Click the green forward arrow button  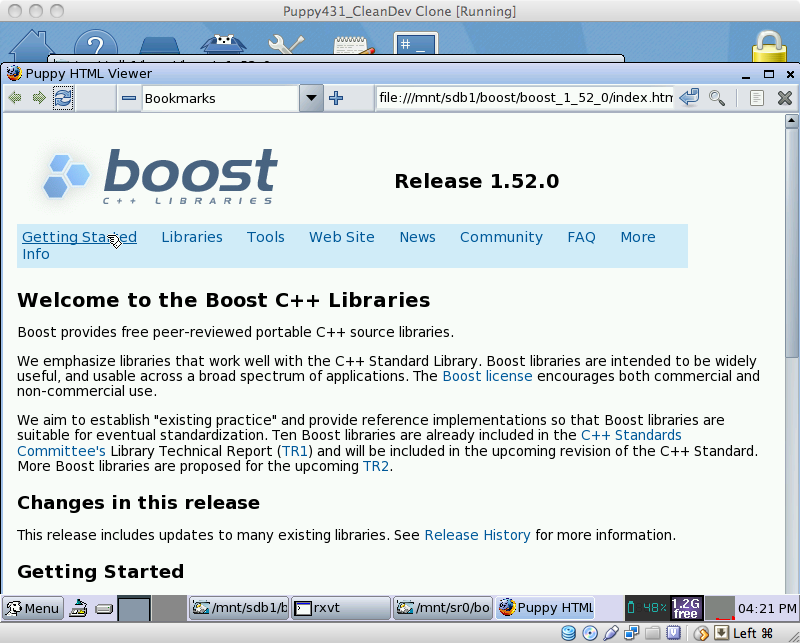tap(38, 98)
